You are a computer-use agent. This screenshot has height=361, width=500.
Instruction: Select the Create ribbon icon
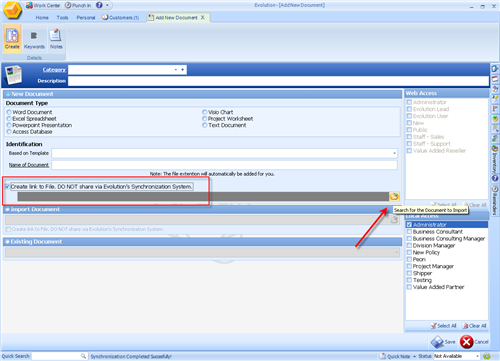point(12,39)
